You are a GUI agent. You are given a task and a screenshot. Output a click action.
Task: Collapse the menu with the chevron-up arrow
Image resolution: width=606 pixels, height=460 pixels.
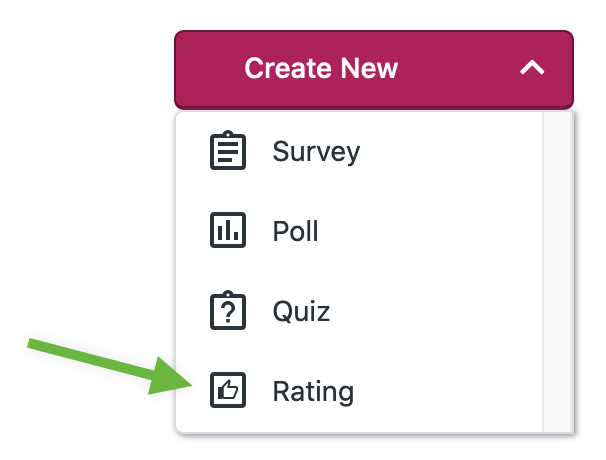pos(532,69)
